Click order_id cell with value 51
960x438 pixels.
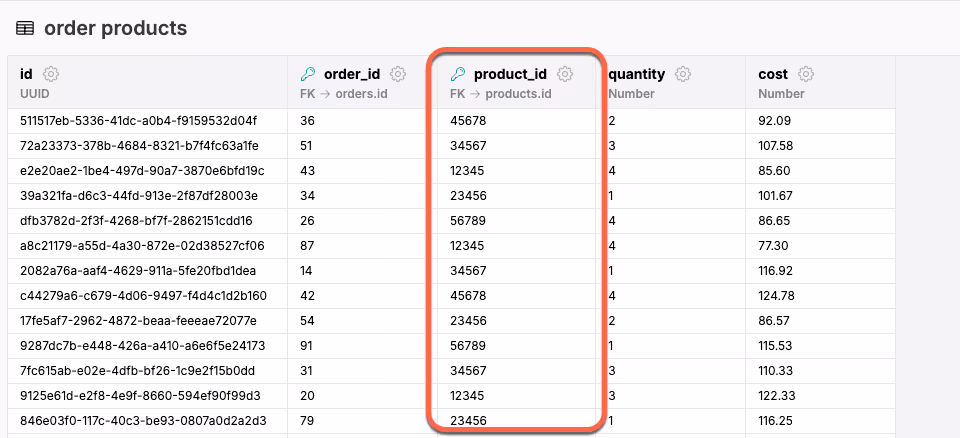(362, 146)
